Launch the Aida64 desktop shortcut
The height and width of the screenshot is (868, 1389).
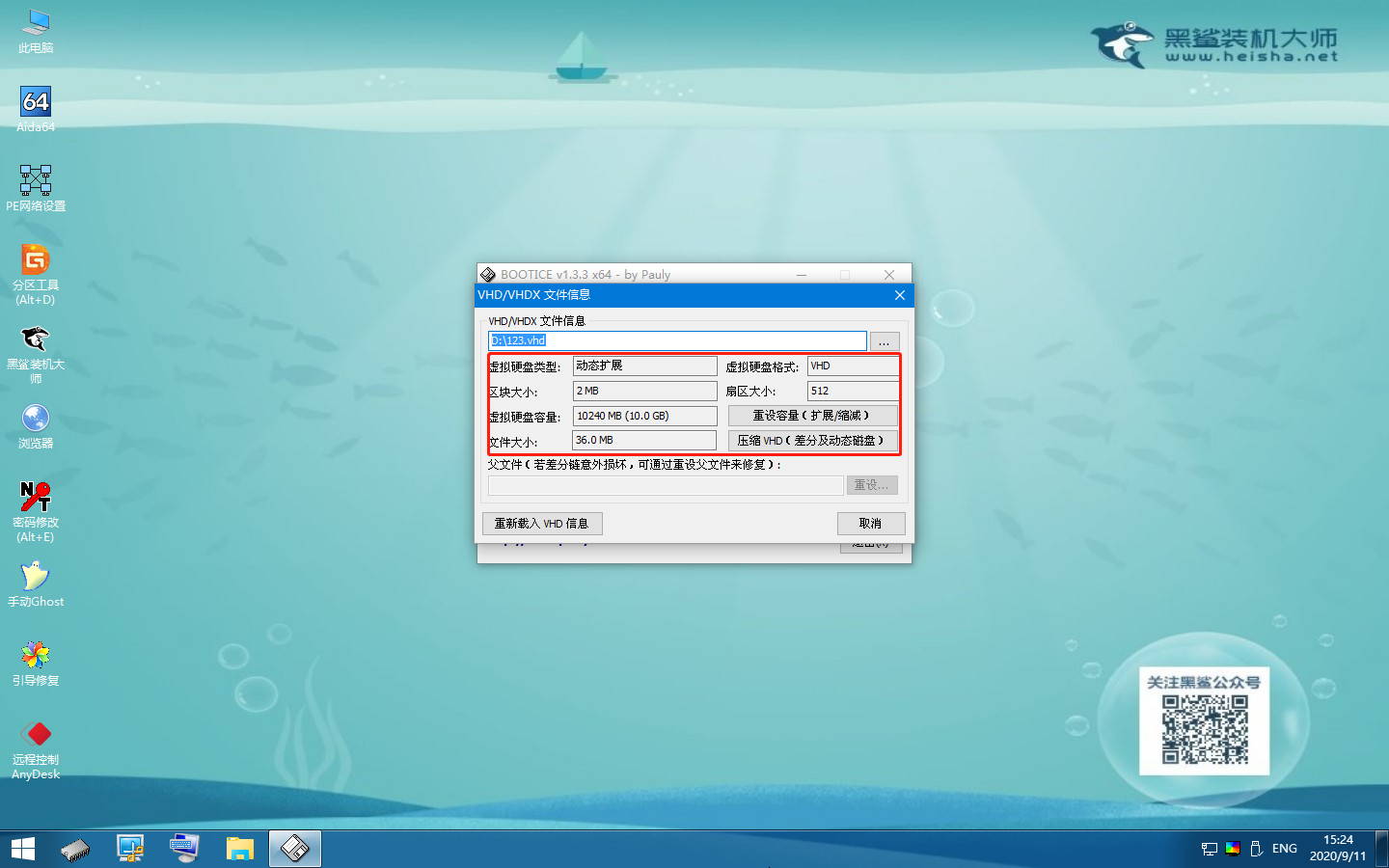[x=36, y=109]
